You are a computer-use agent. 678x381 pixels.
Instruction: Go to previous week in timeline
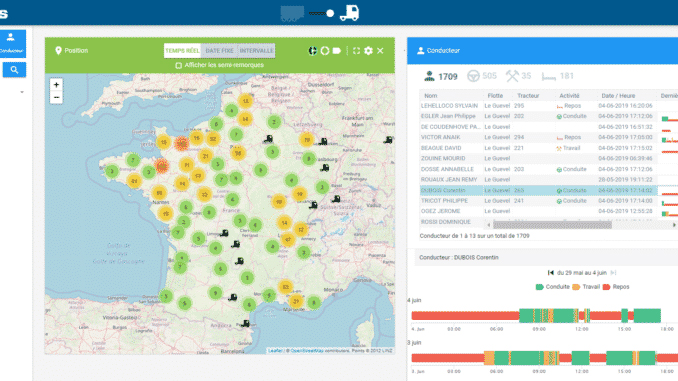[550, 273]
